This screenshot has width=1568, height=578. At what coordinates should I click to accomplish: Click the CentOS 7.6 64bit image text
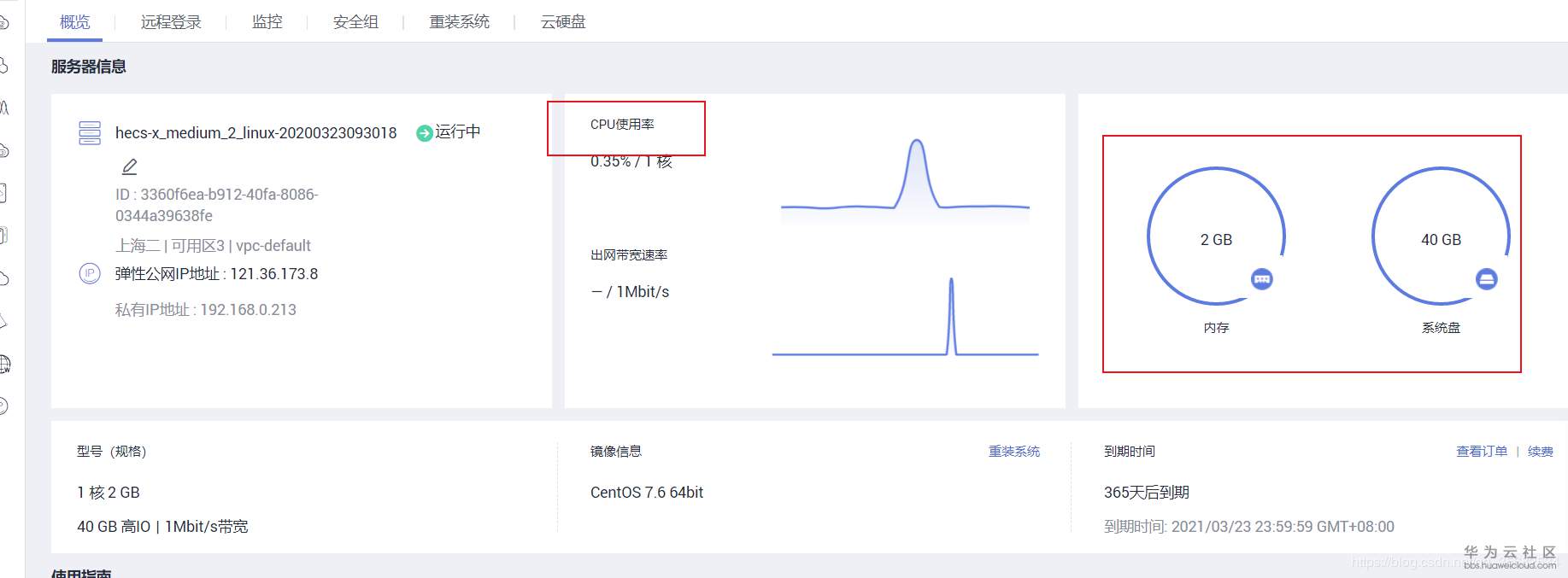tap(647, 493)
